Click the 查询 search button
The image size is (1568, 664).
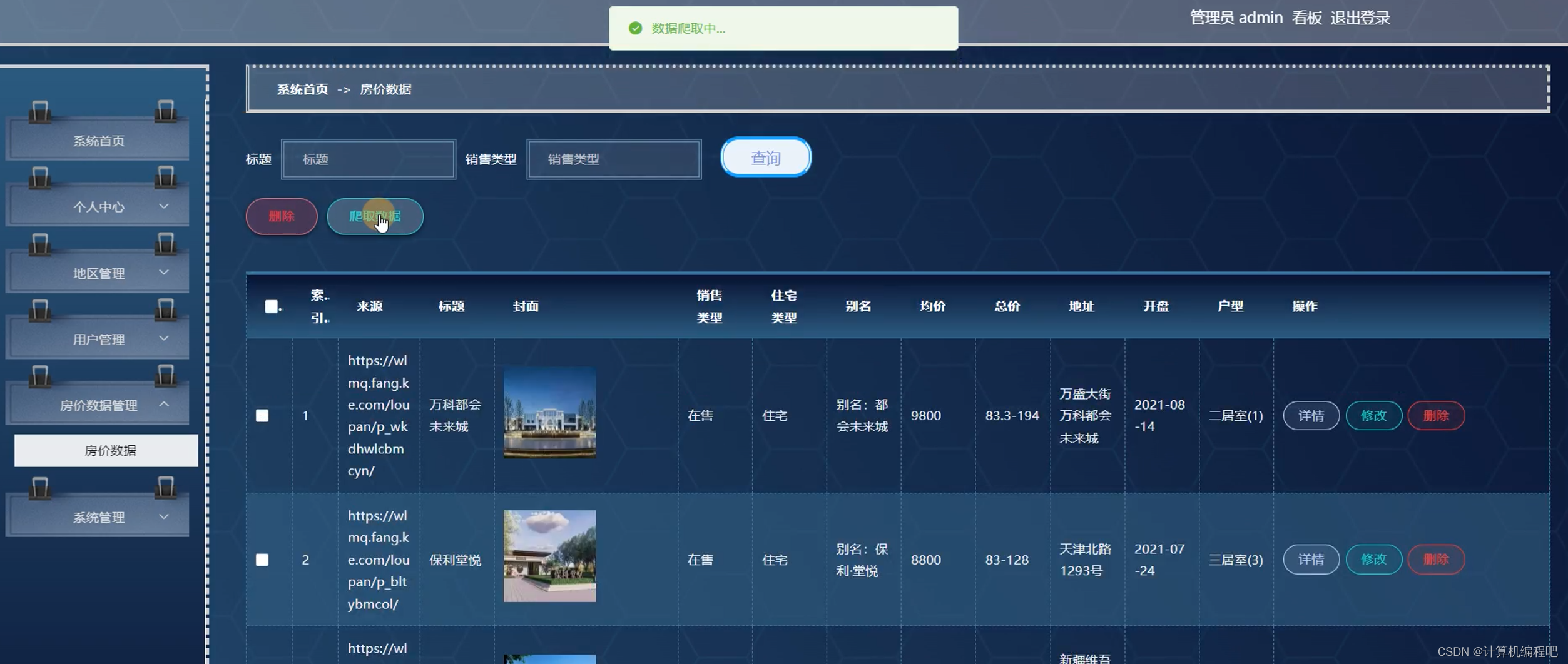coord(765,158)
